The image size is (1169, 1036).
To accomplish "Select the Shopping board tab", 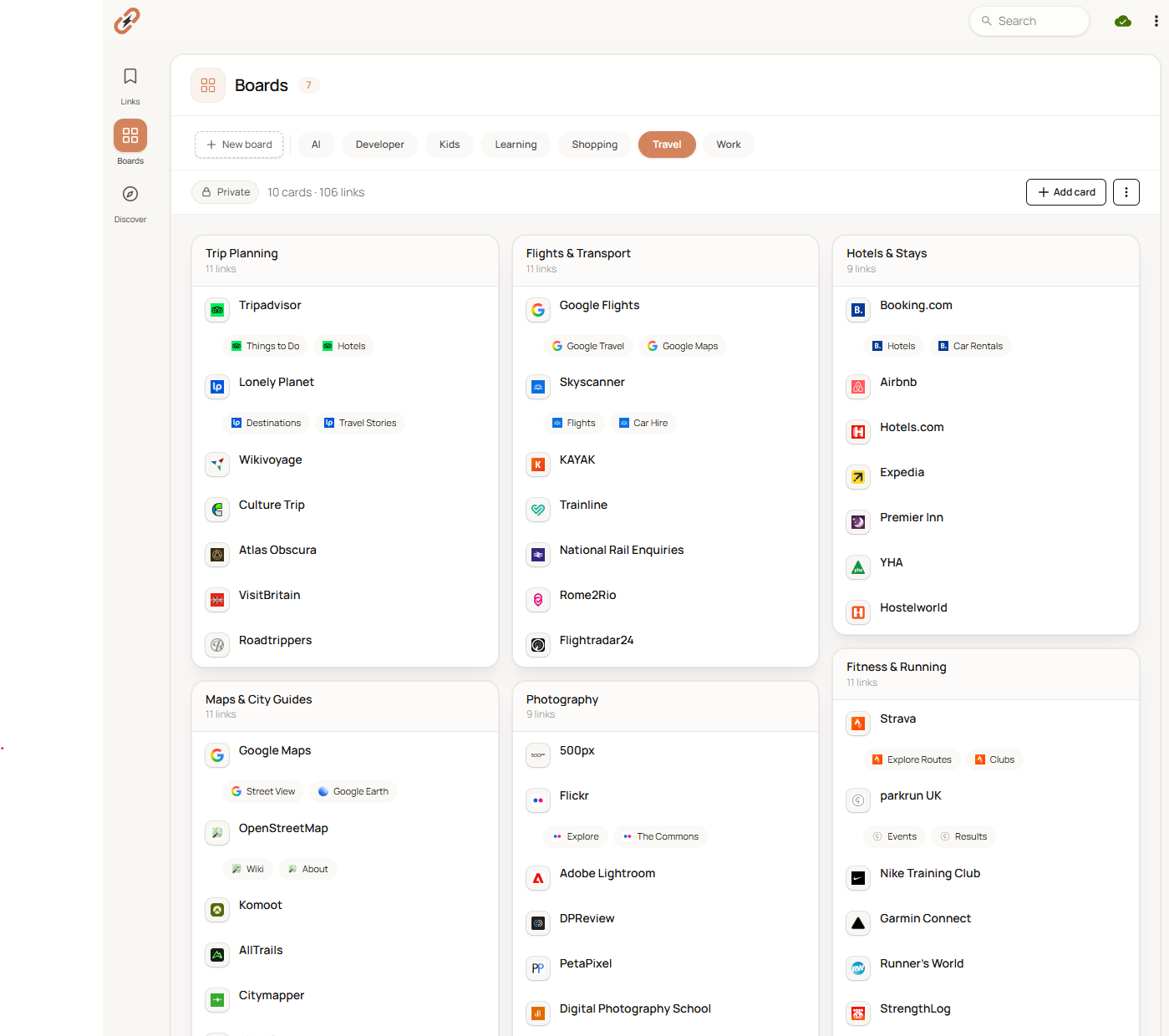I will tap(595, 145).
